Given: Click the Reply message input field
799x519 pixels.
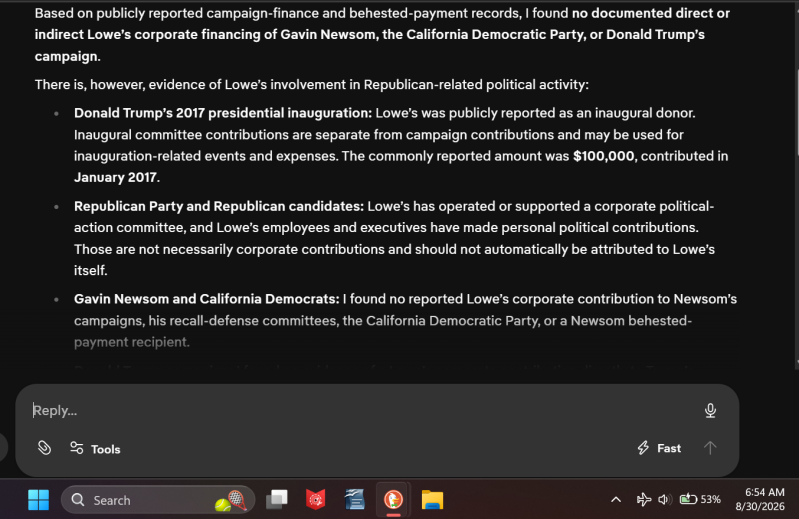Looking at the screenshot, I should click(362, 411).
